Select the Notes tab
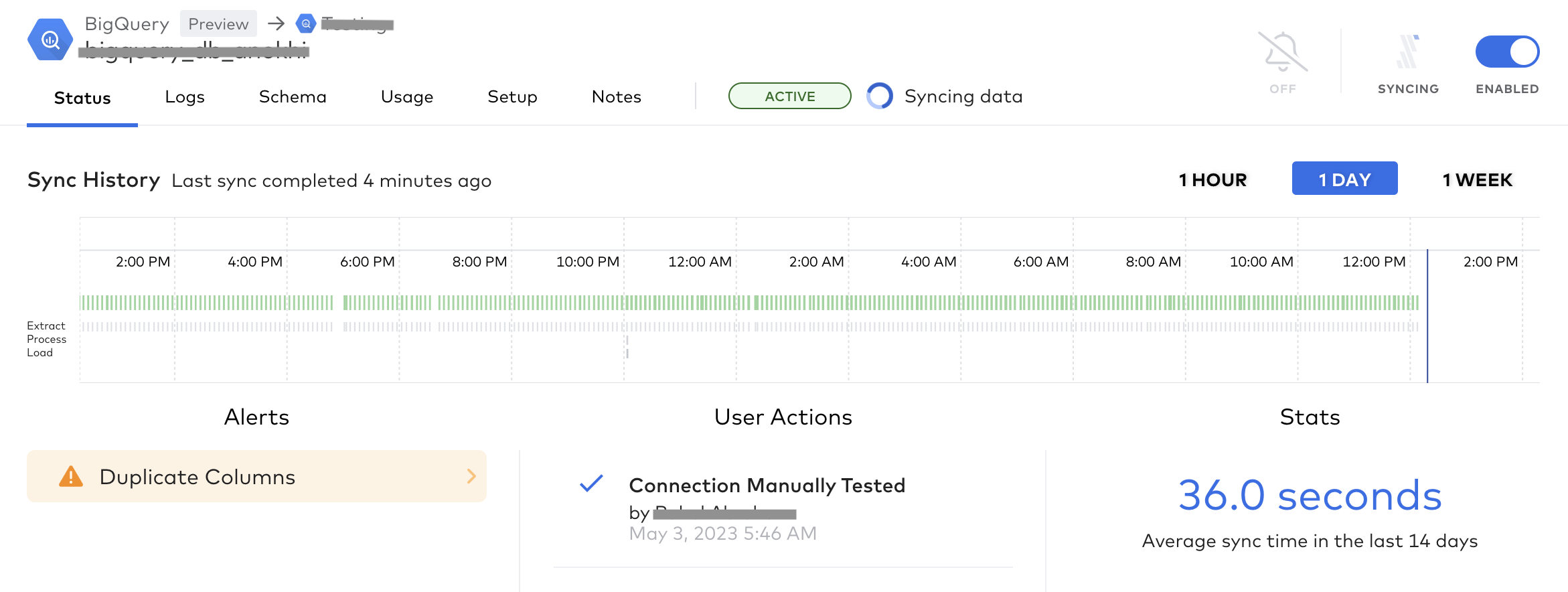Image resolution: width=1568 pixels, height=592 pixels. click(x=617, y=97)
